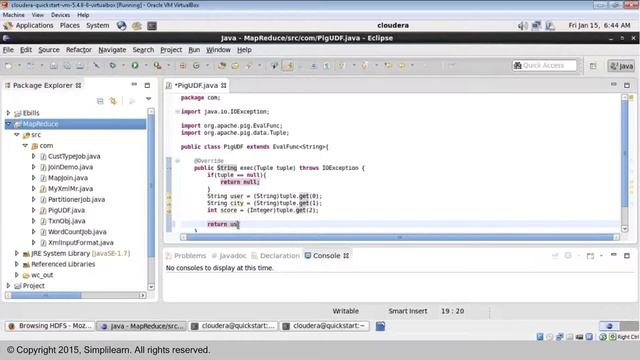Run the program with green Run icon
Image resolution: width=640 pixels, height=360 pixels.
pos(135,65)
